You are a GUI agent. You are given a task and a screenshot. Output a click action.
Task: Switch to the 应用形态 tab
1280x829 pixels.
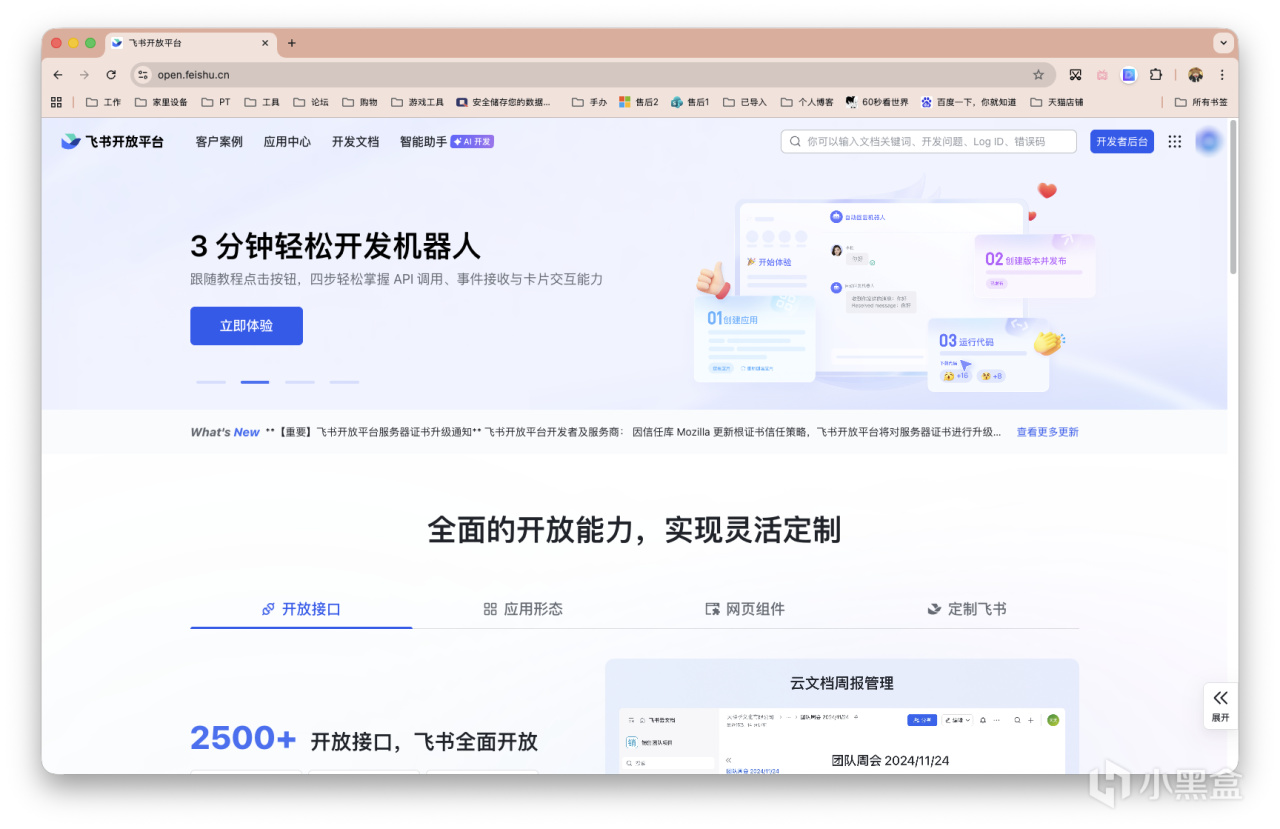(523, 609)
